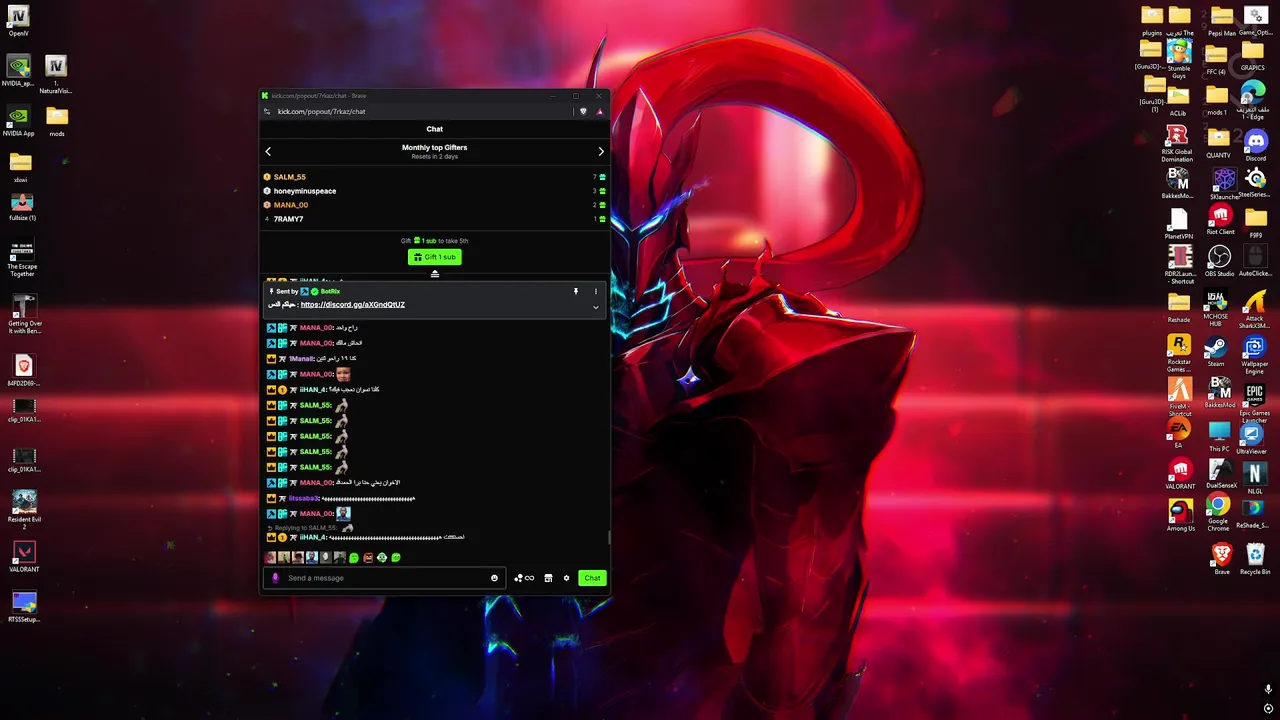Viewport: 1280px width, 720px height.
Task: Open the Recycle Bin
Action: tap(1255, 559)
